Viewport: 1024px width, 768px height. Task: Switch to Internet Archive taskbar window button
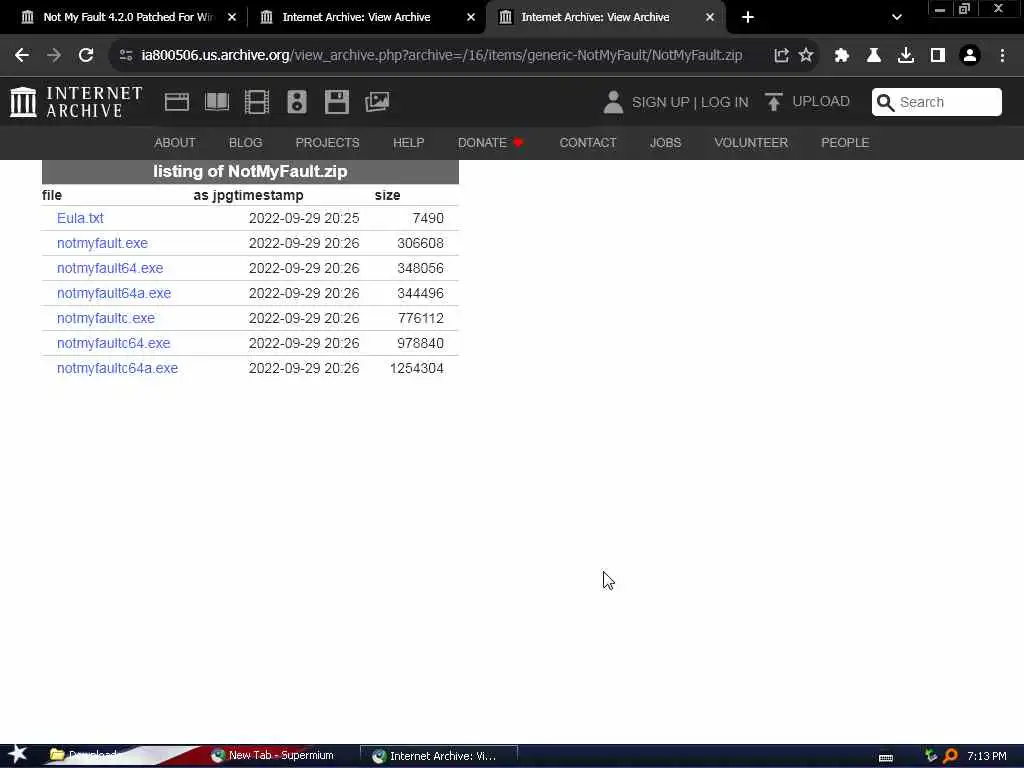pyautogui.click(x=438, y=756)
